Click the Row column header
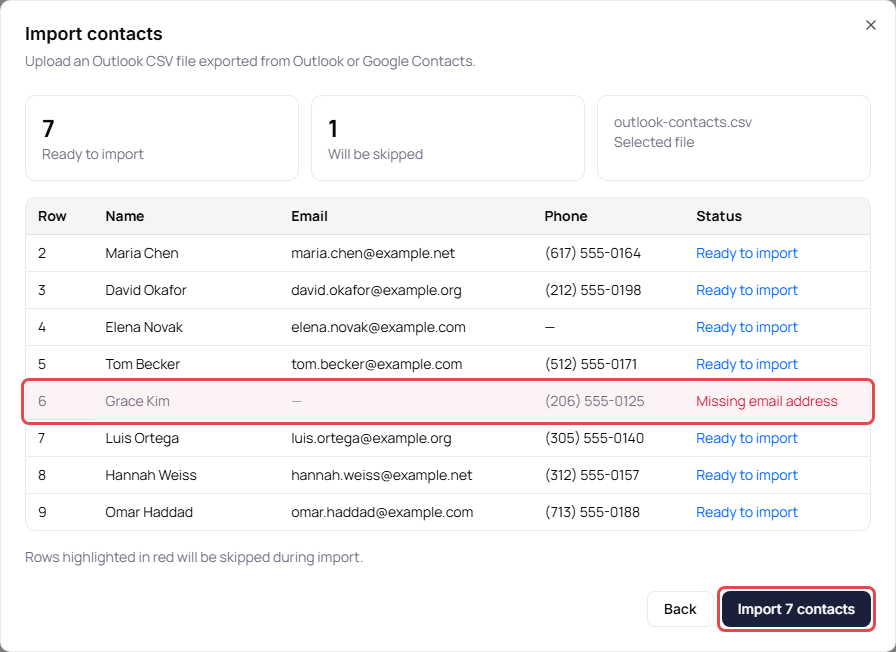Viewport: 896px width, 652px height. 52,216
